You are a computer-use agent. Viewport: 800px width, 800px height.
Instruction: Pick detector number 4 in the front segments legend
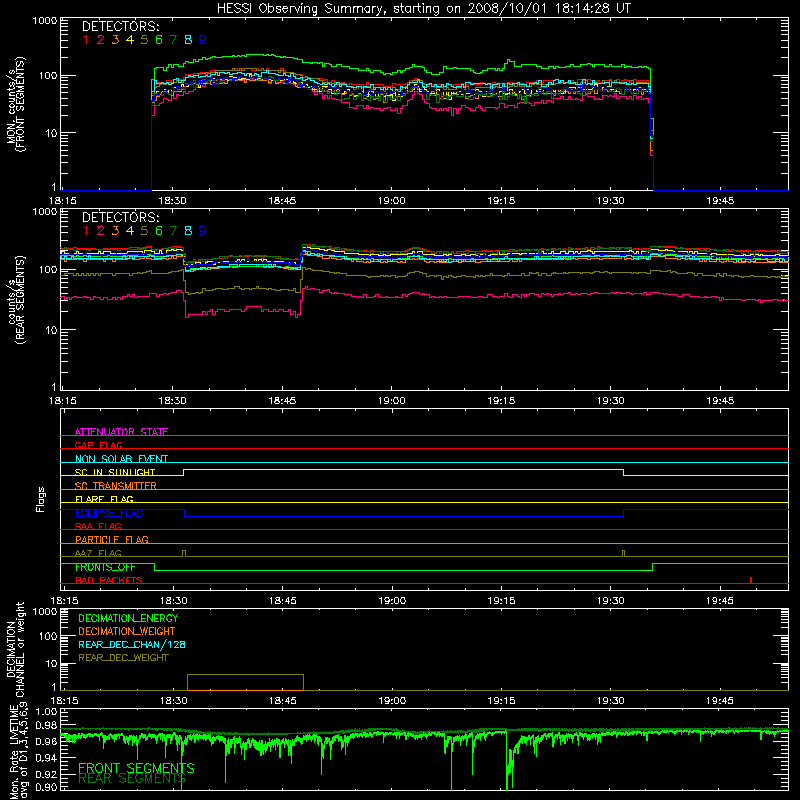pyautogui.click(x=130, y=40)
